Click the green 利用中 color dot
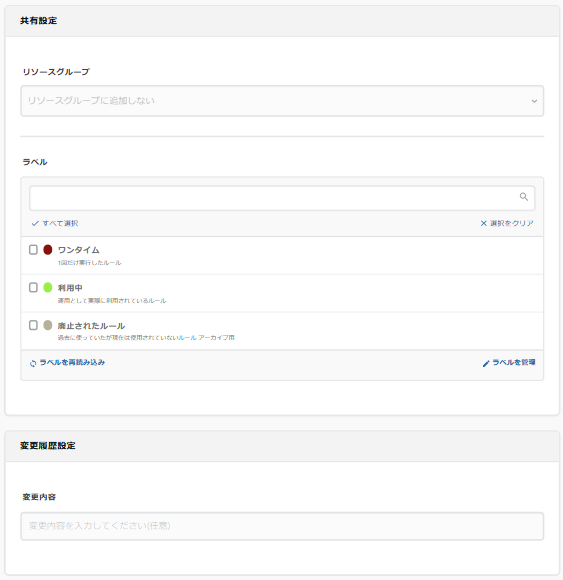This screenshot has height=580, width=563. (x=48, y=287)
